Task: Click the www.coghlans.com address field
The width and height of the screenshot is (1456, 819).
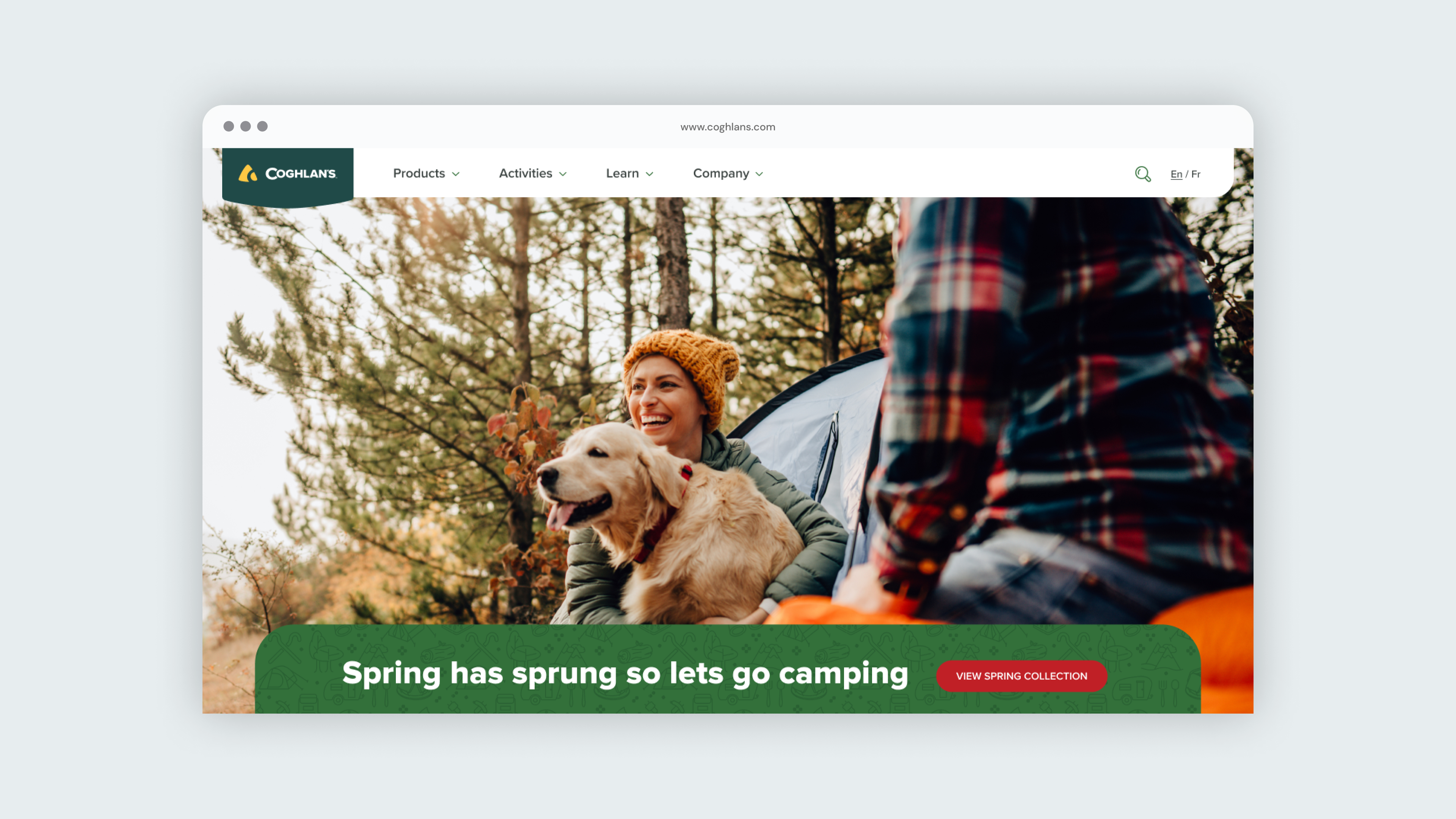Action: pos(728,127)
